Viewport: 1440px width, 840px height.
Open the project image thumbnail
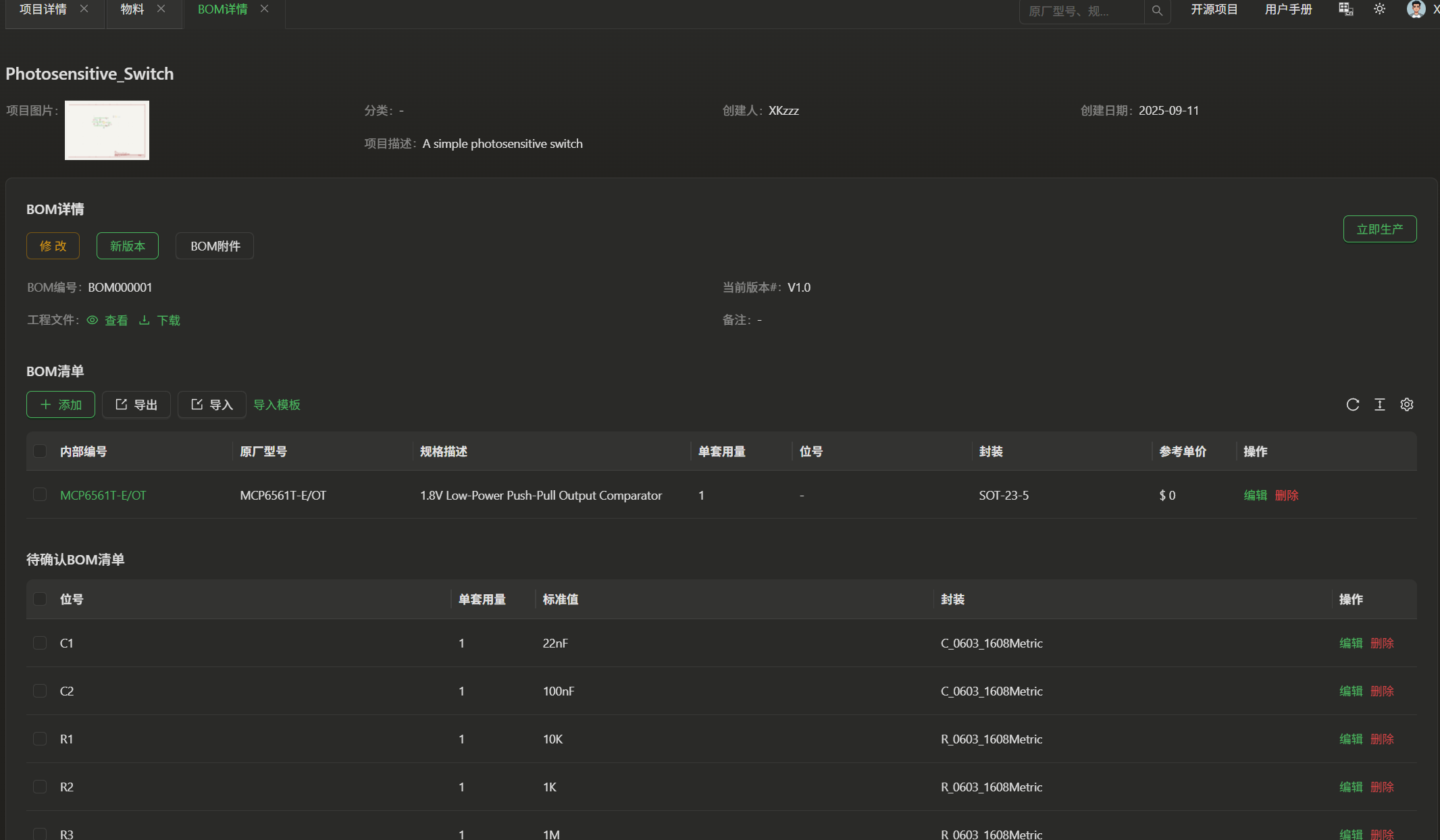(107, 130)
